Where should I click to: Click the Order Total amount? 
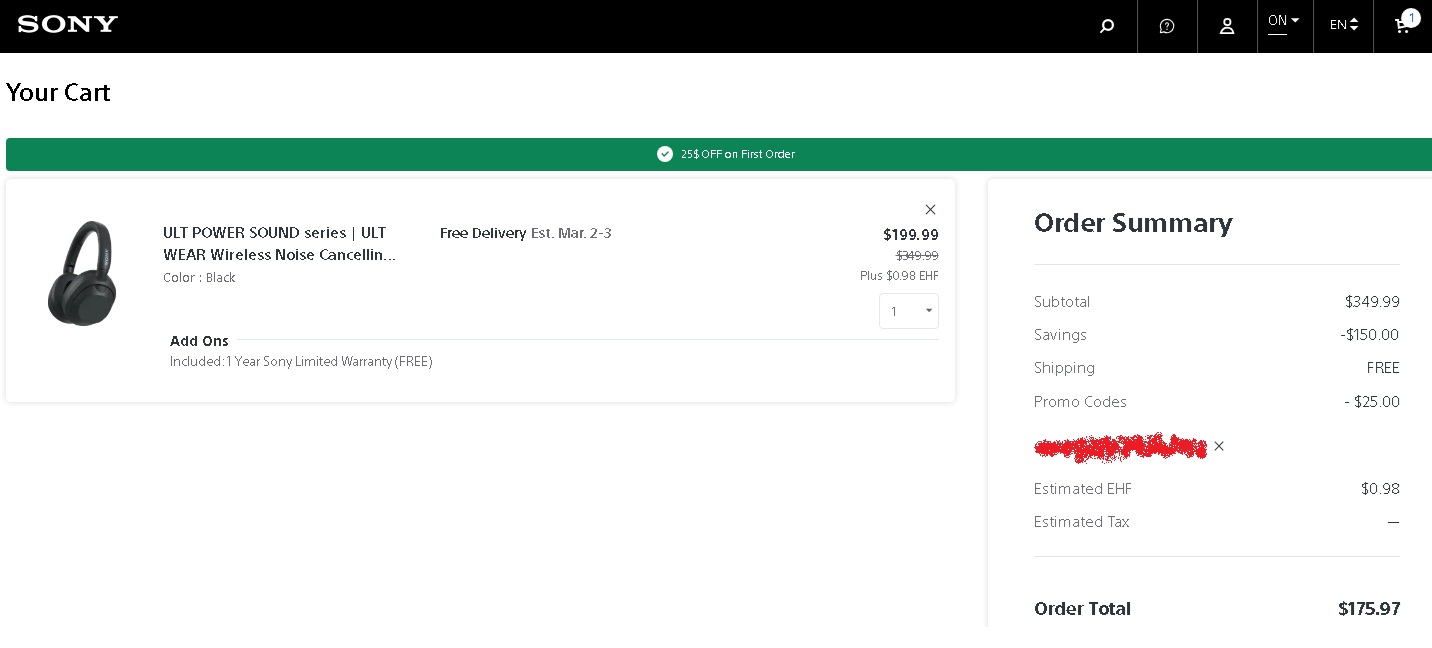pos(1368,608)
